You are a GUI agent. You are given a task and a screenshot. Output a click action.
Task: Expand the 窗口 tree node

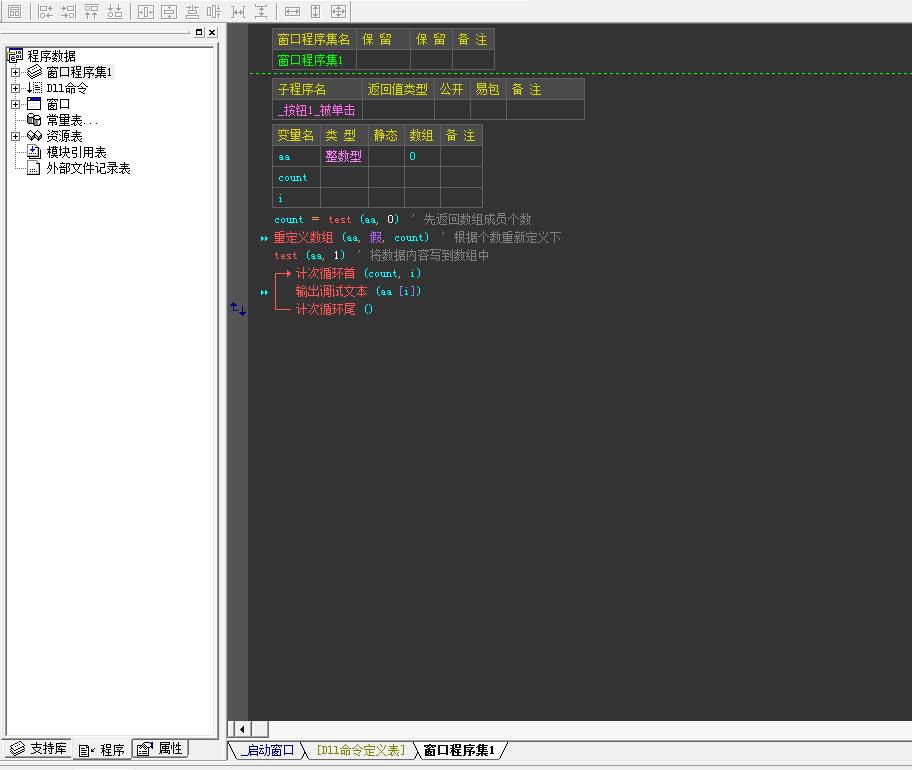click(x=16, y=104)
